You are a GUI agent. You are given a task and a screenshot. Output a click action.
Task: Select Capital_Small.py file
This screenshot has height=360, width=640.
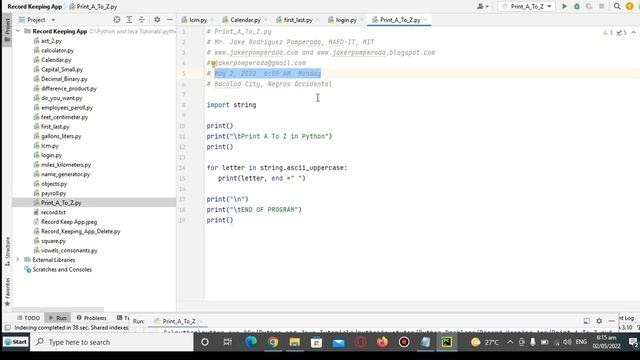click(62, 69)
